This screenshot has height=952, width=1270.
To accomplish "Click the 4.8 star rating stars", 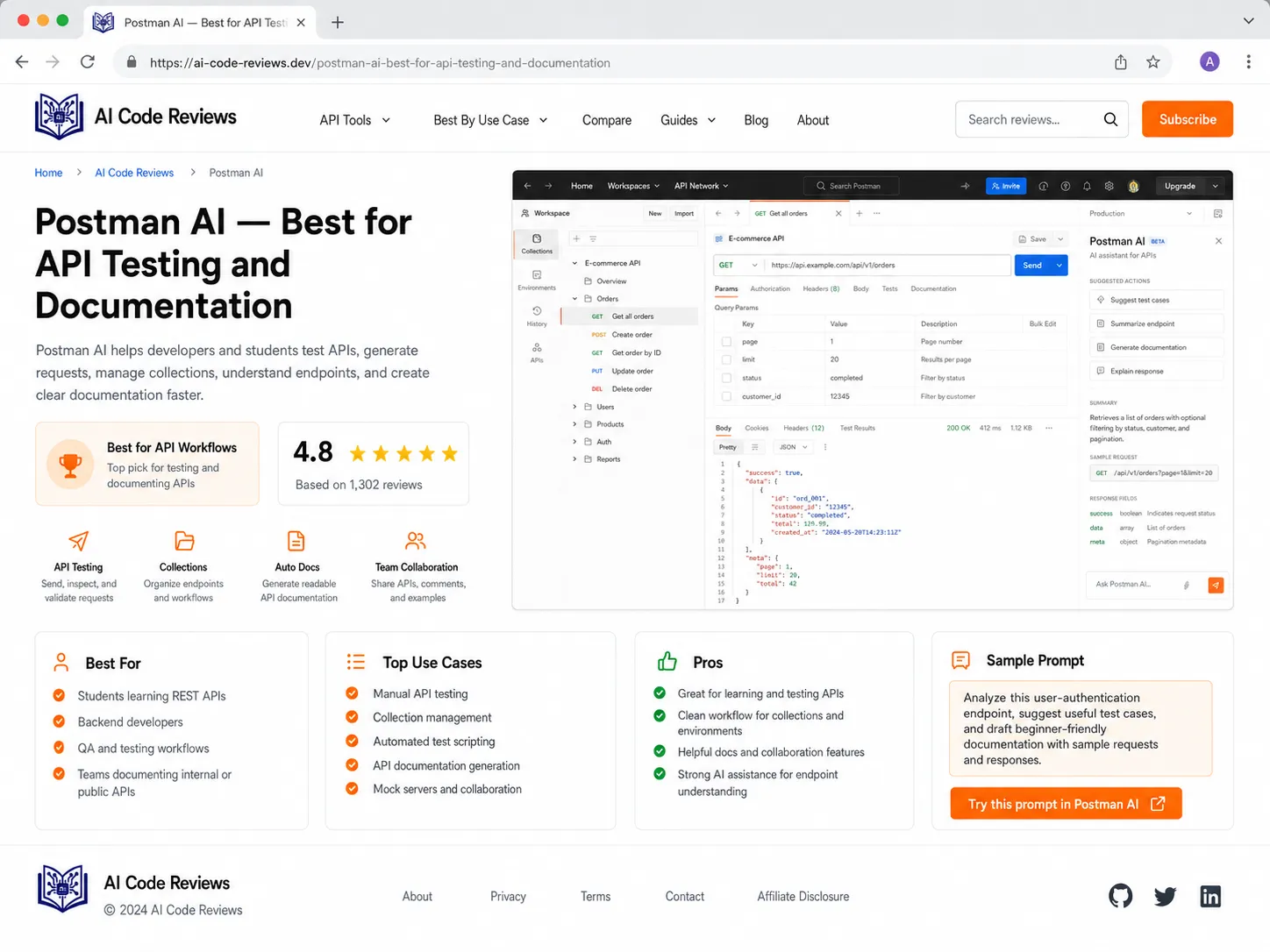I will [403, 453].
